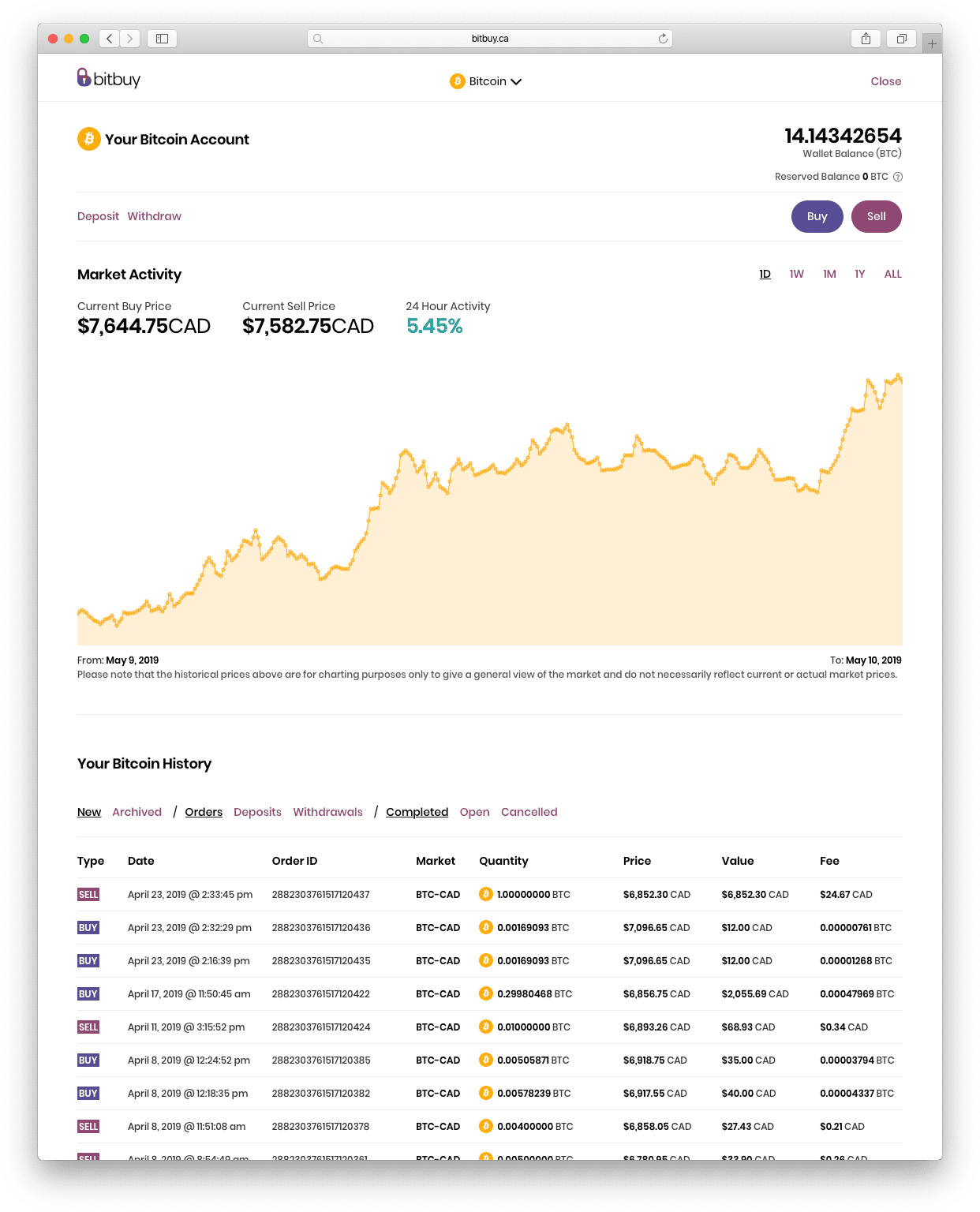This screenshot has height=1212, width=980.
Task: Click the coin icon beside 1.00000000 BTC
Action: [486, 894]
